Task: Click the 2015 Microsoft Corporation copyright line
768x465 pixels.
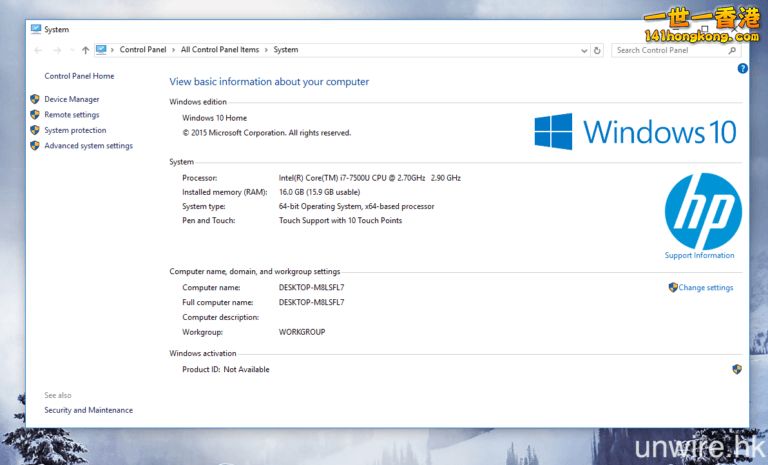Action: 266,133
